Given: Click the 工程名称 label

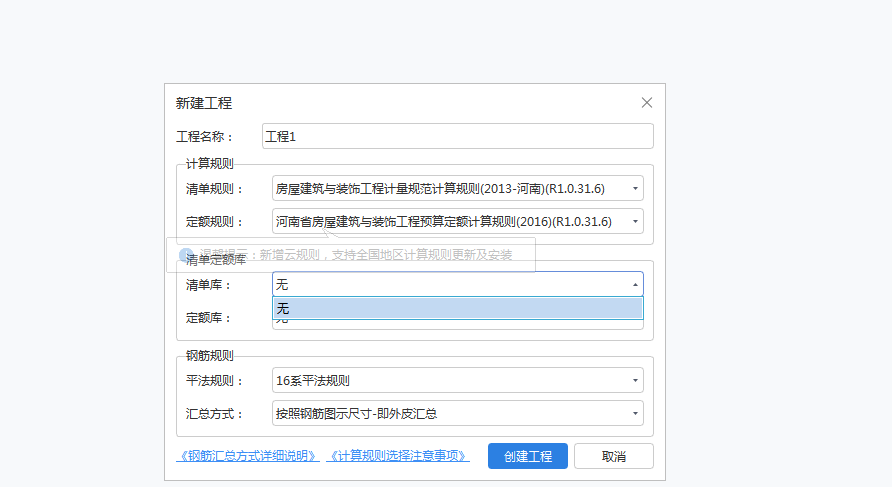Looking at the screenshot, I should (x=204, y=136).
